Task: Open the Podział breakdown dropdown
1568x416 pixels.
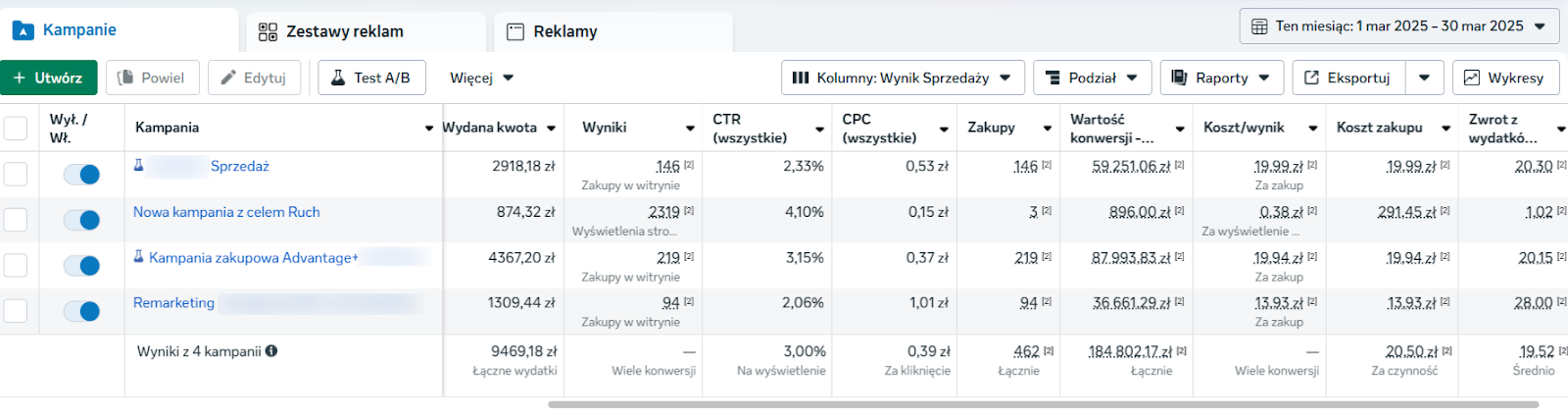Action: coord(1092,78)
